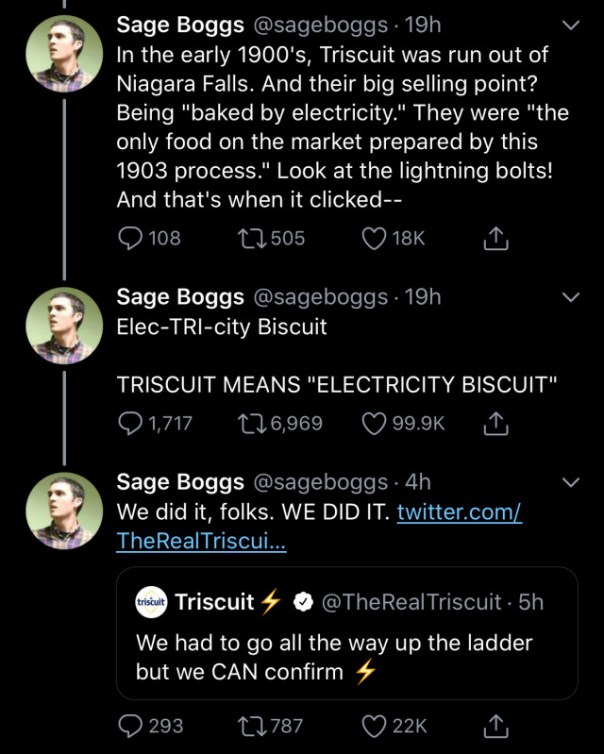This screenshot has height=754, width=604.
Task: Reply to the Niagara Falls tweet
Action: 131,238
